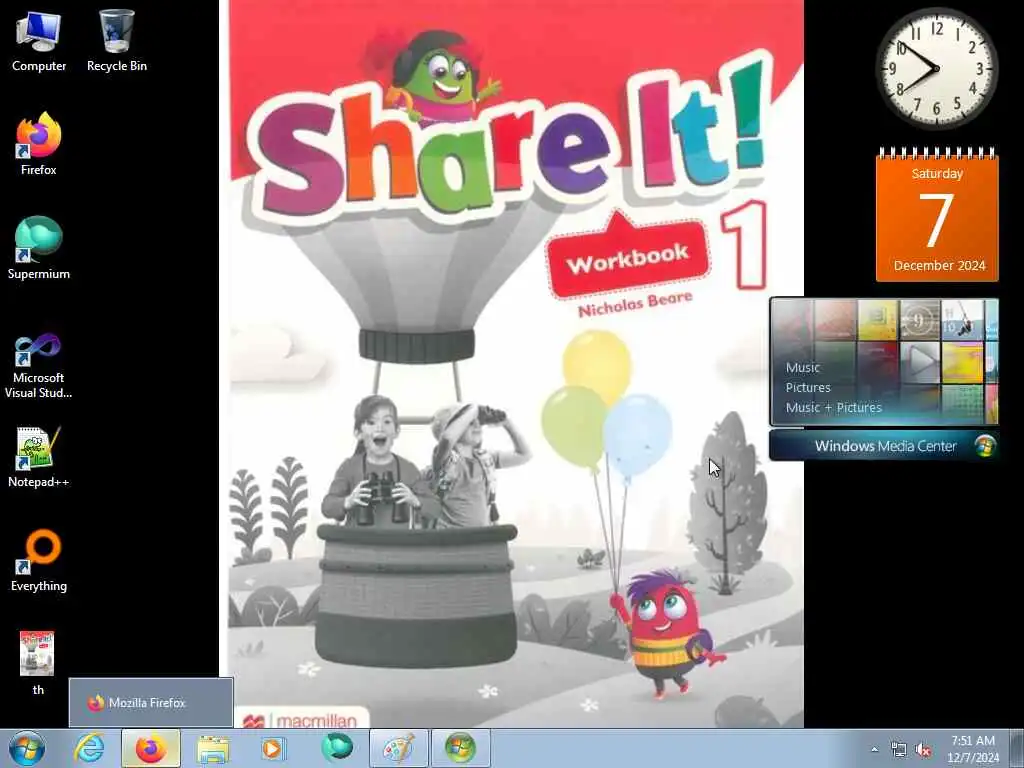
Task: Click the Show desktop strip
Action: click(1016, 749)
